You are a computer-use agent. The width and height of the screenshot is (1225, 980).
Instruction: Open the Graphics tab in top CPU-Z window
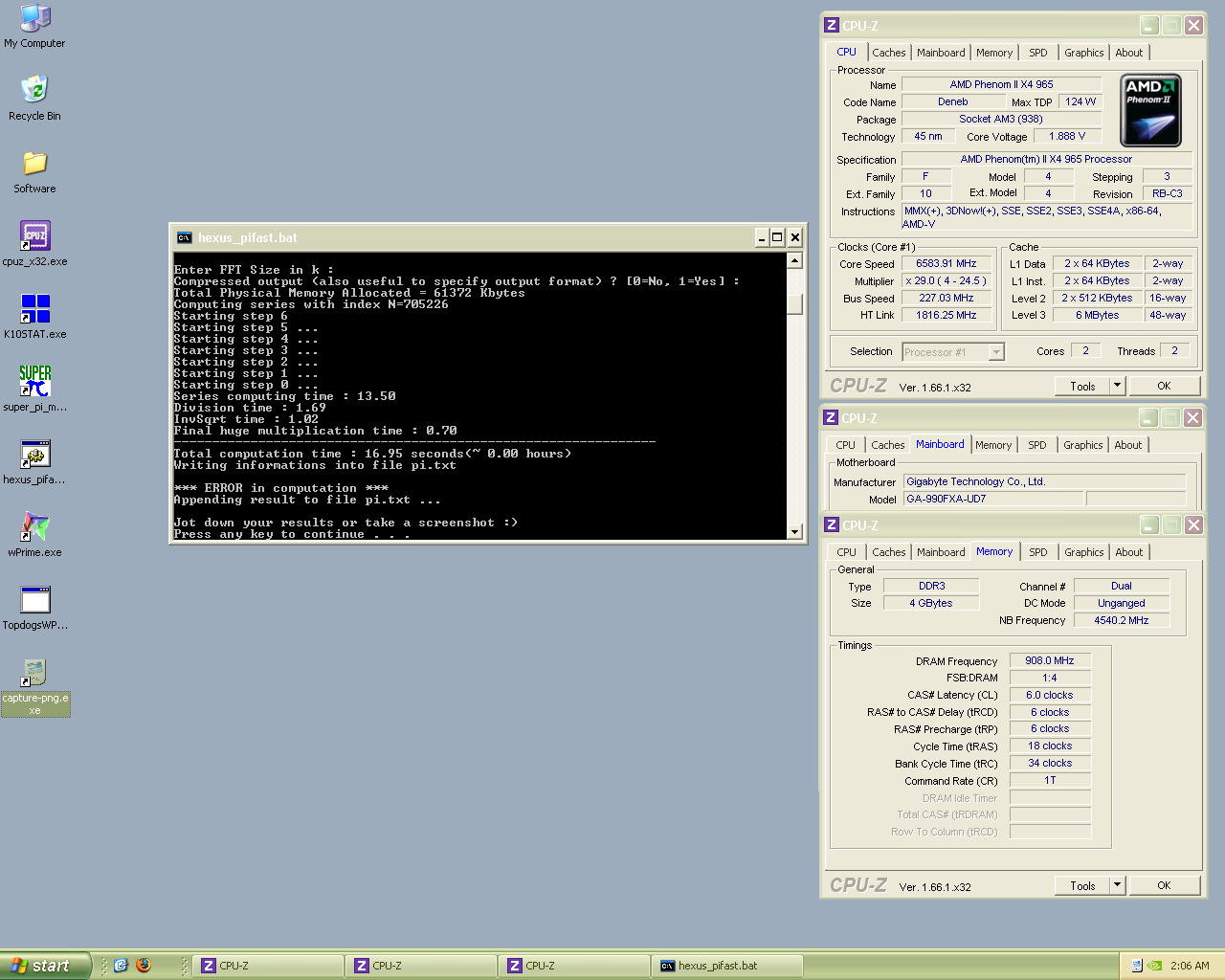1084,53
